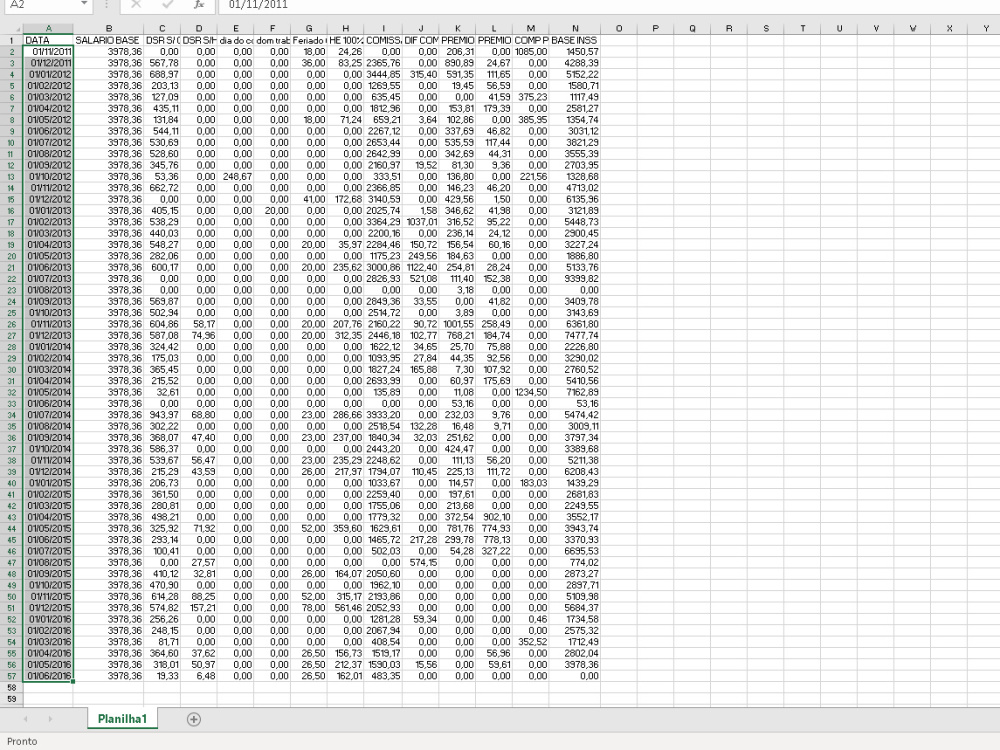The height and width of the screenshot is (750, 1000).
Task: Click the date cell 01/10/2012
Action: click(48, 177)
